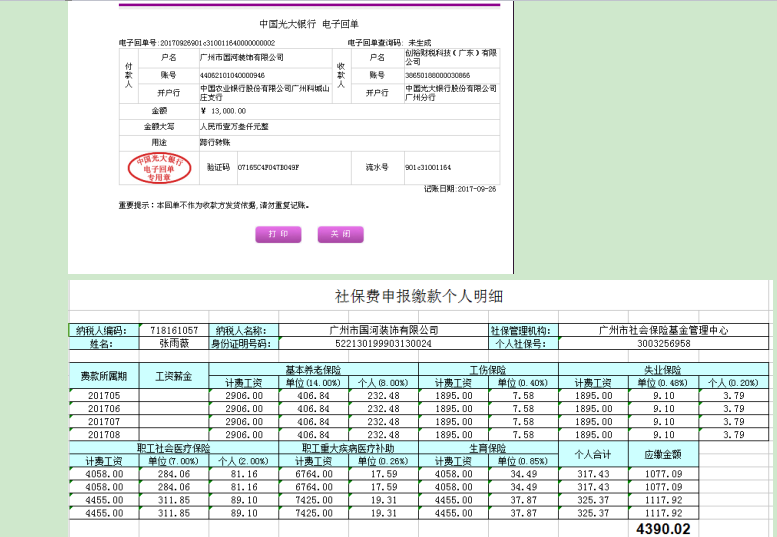777x537 pixels.
Task: Select the 社保费申报缴款个人明细 sheet title
Action: 419,296
